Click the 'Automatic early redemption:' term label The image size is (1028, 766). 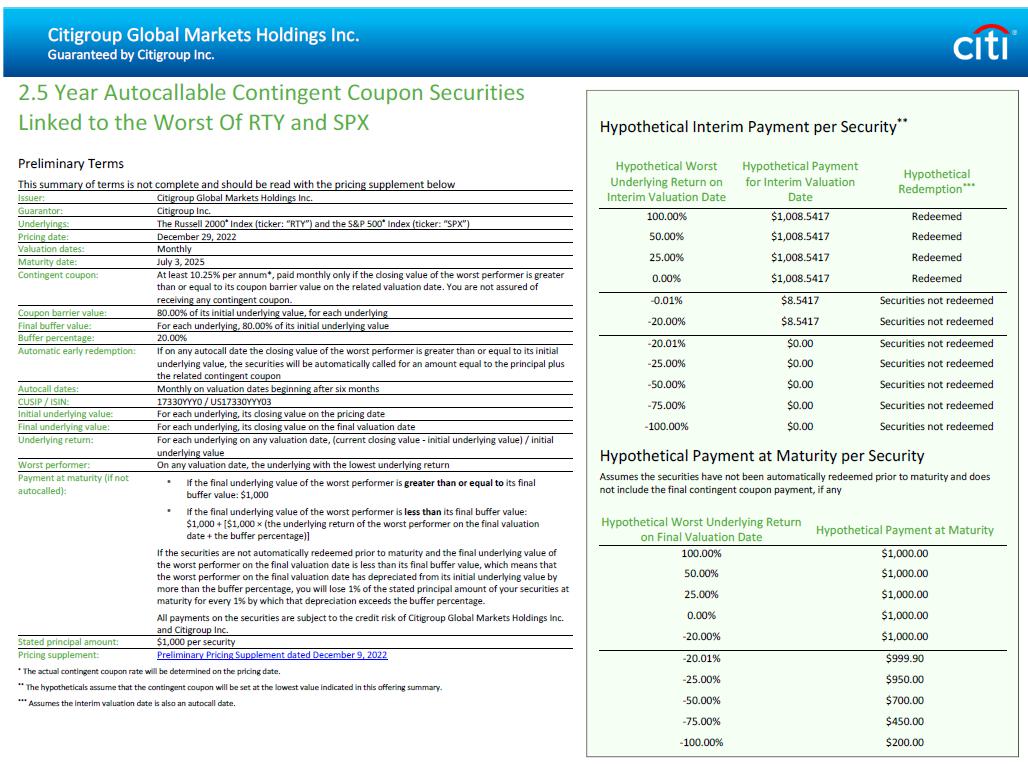76,351
